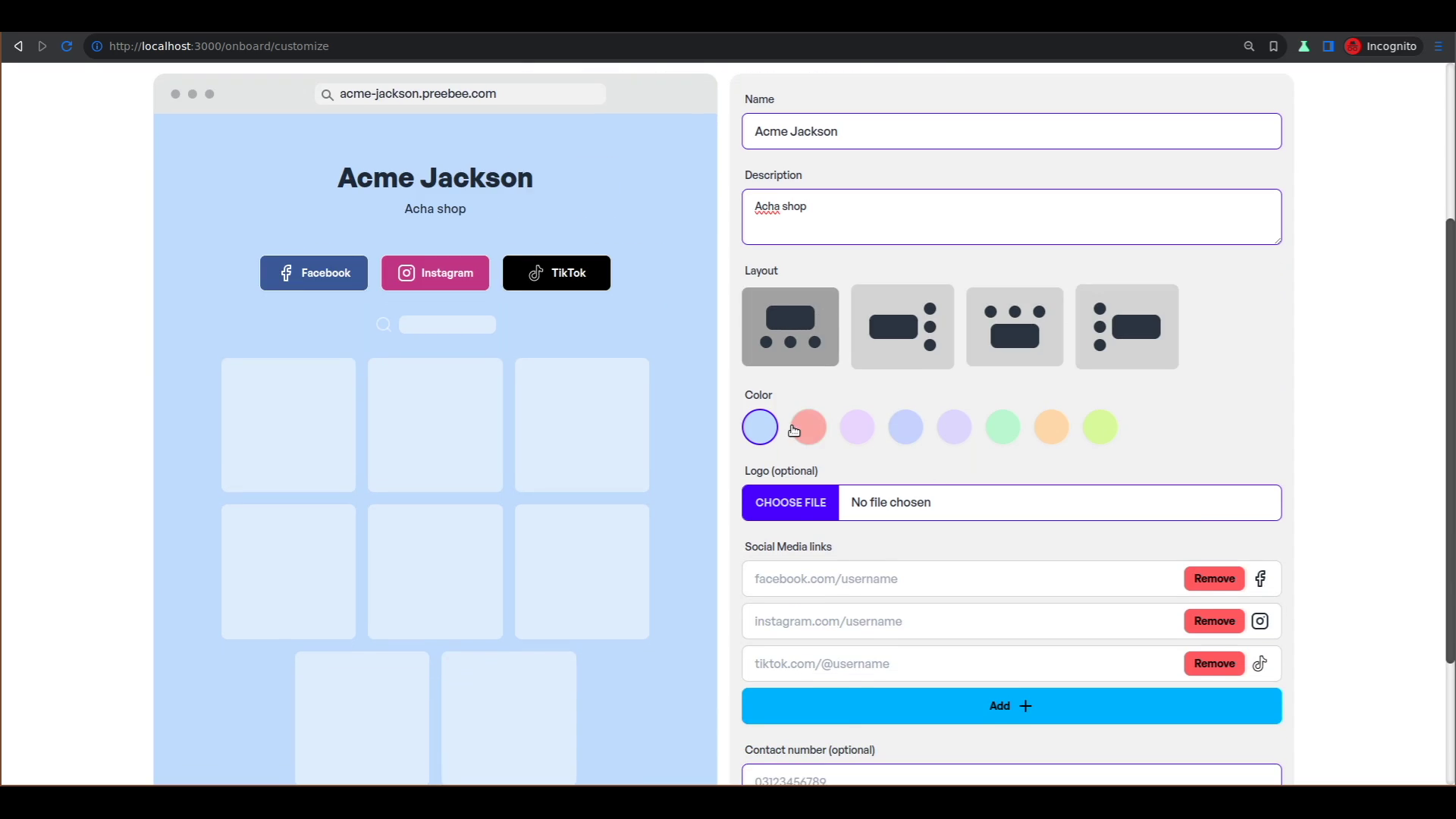Pick the pale lilac color swatch
1456x819 pixels.
[954, 427]
